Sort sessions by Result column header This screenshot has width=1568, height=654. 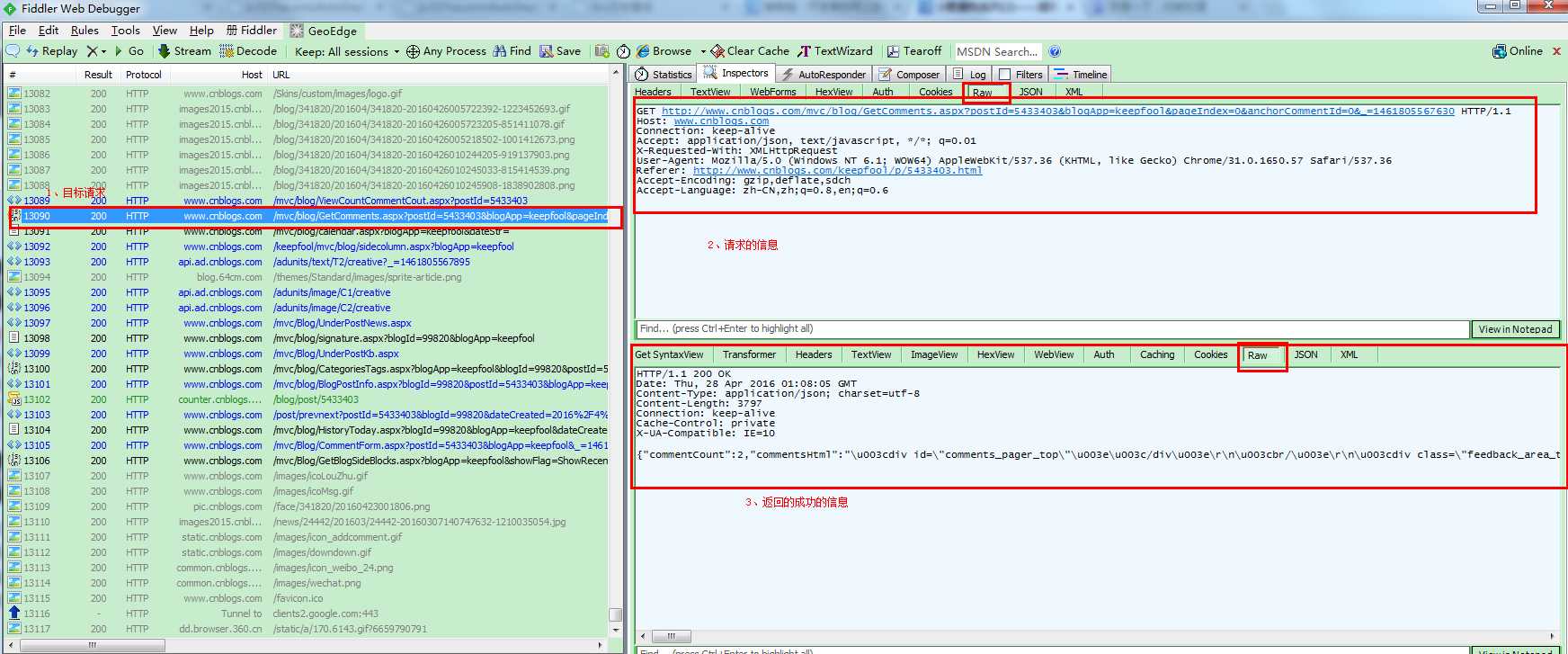coord(98,75)
